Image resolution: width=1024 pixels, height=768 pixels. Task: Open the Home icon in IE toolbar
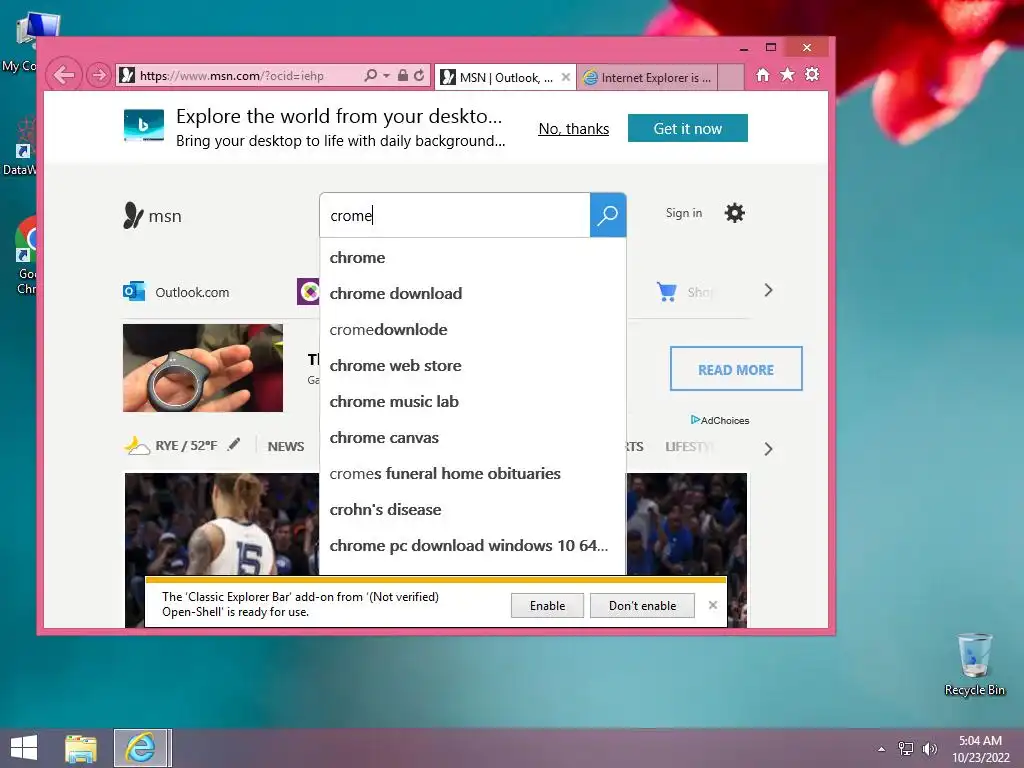point(763,75)
